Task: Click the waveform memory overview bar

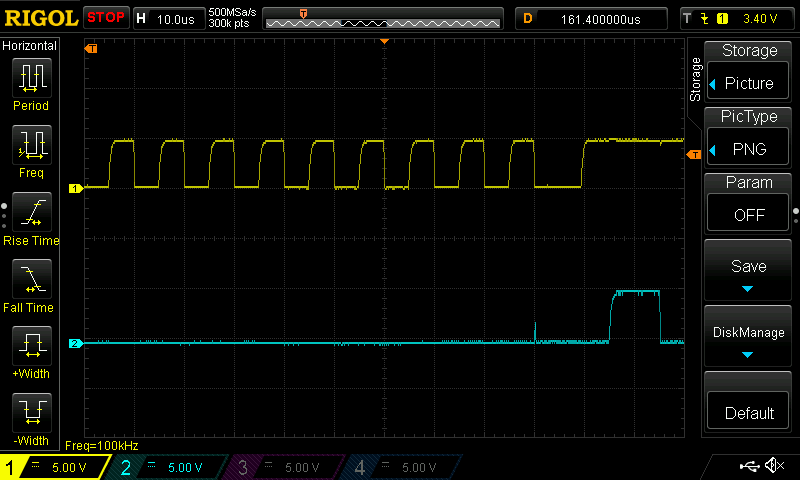Action: pyautogui.click(x=383, y=19)
